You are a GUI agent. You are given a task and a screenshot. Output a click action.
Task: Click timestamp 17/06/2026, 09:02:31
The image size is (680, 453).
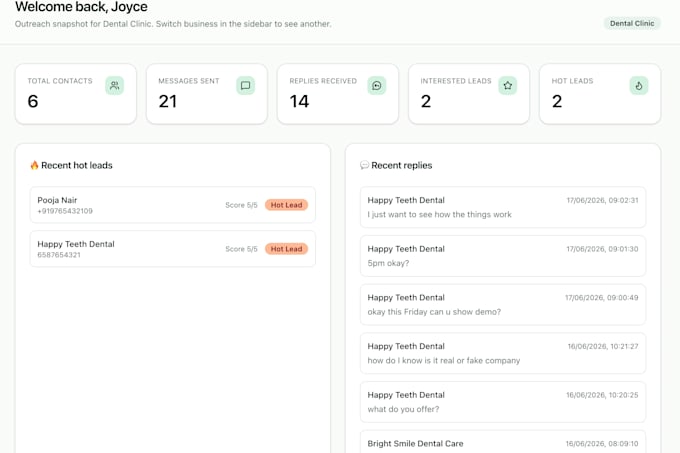[602, 200]
